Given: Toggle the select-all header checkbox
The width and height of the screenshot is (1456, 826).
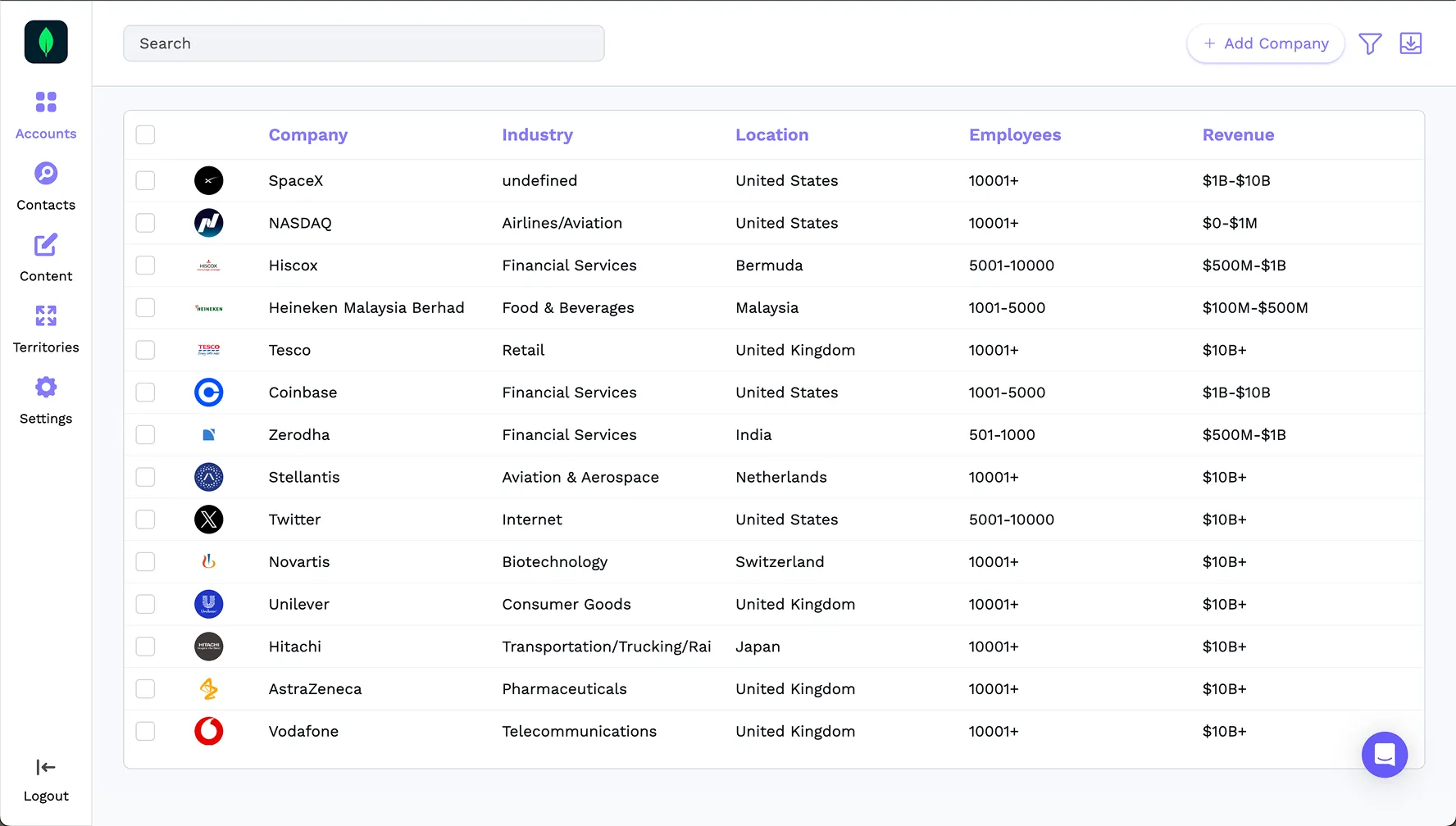Looking at the screenshot, I should click(145, 135).
